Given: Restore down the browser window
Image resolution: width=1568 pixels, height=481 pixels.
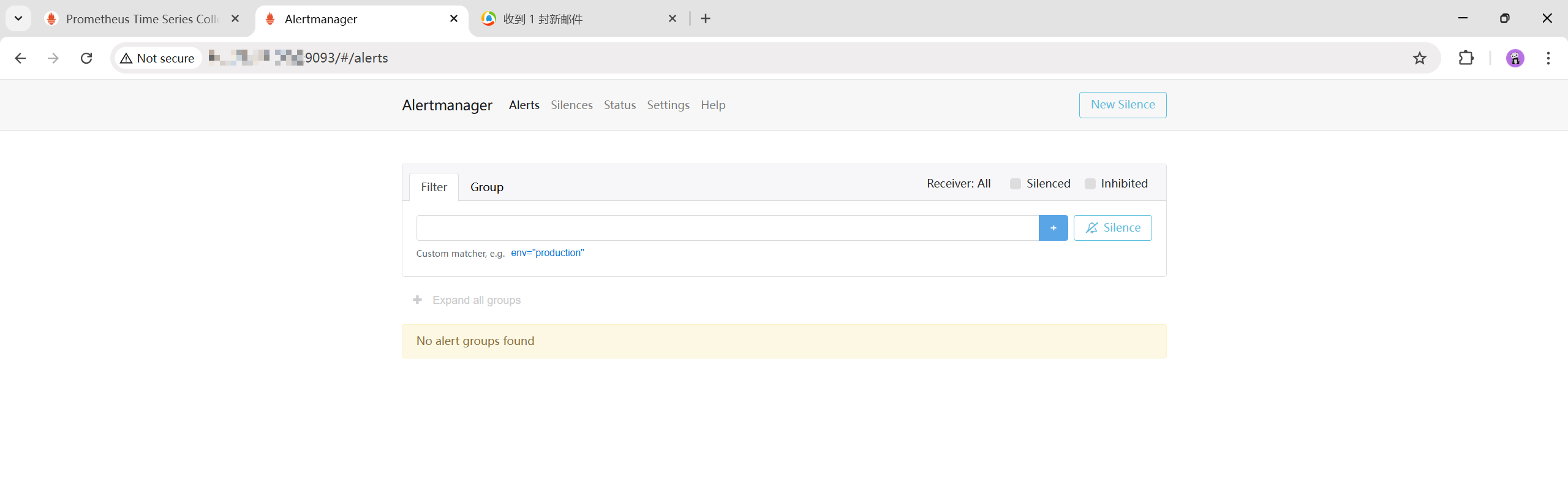Looking at the screenshot, I should click(x=1505, y=18).
